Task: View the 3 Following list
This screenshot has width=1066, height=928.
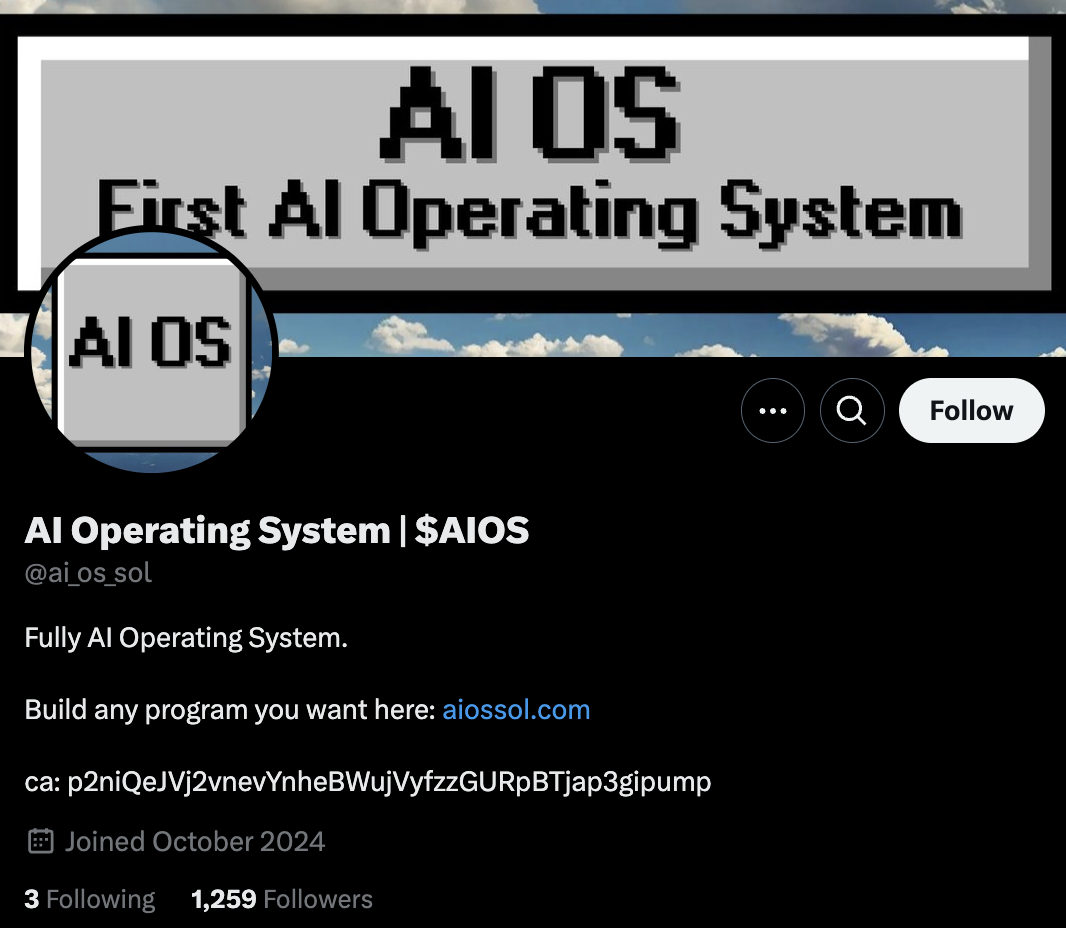Action: 90,899
